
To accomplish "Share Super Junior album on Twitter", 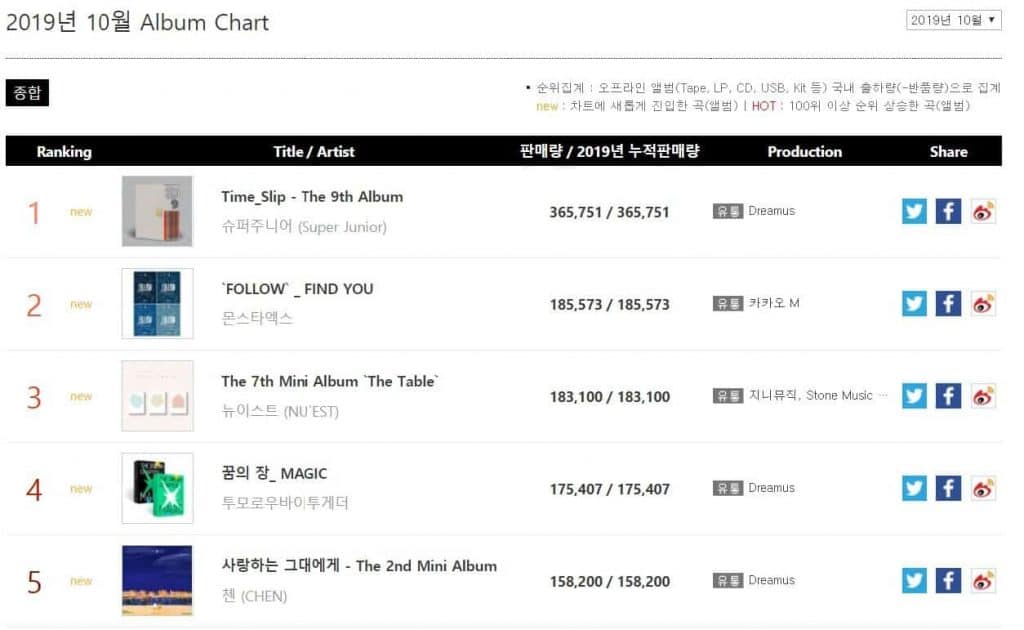I will pos(914,212).
